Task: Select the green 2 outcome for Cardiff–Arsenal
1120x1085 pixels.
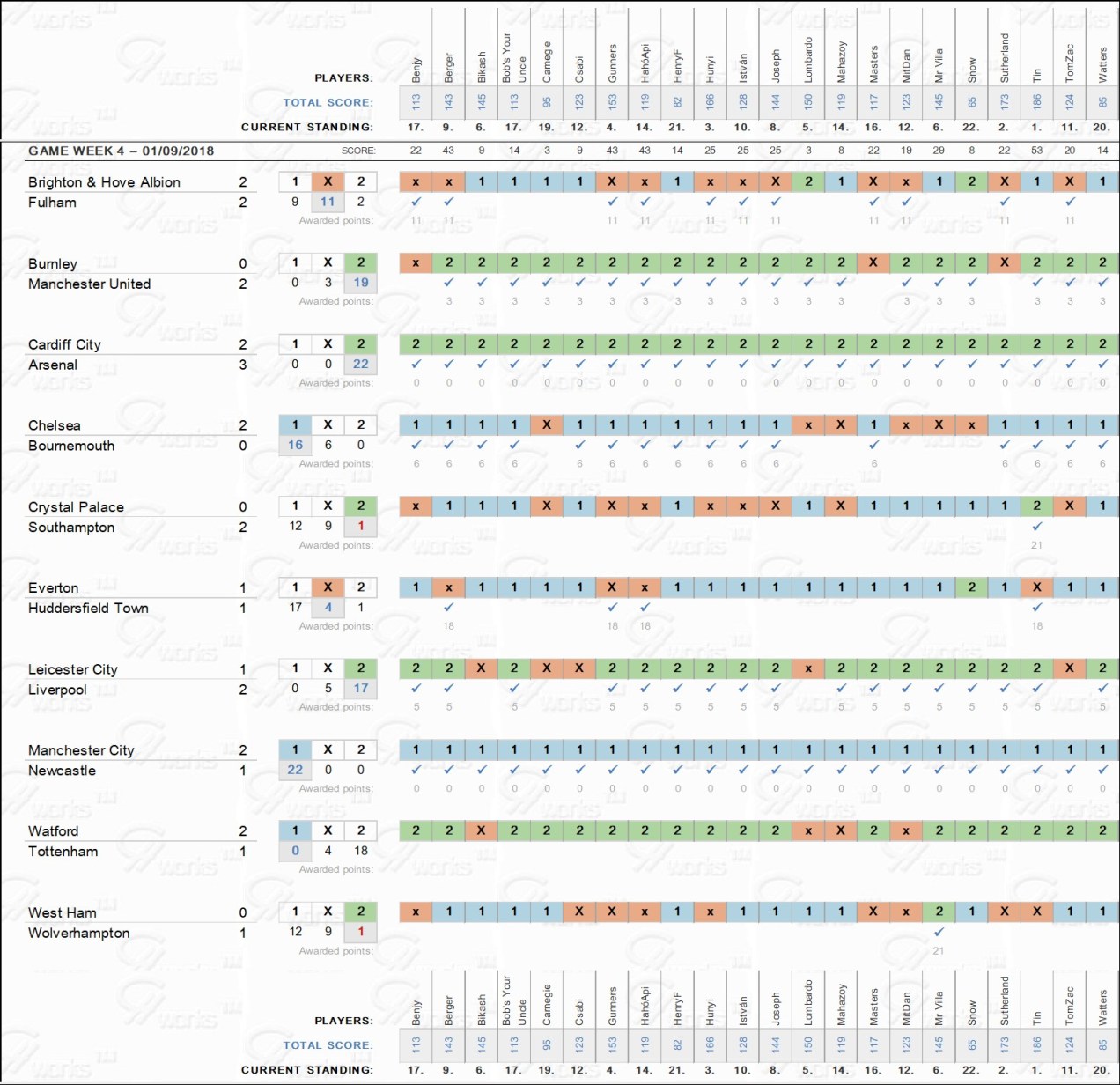Action: (361, 343)
